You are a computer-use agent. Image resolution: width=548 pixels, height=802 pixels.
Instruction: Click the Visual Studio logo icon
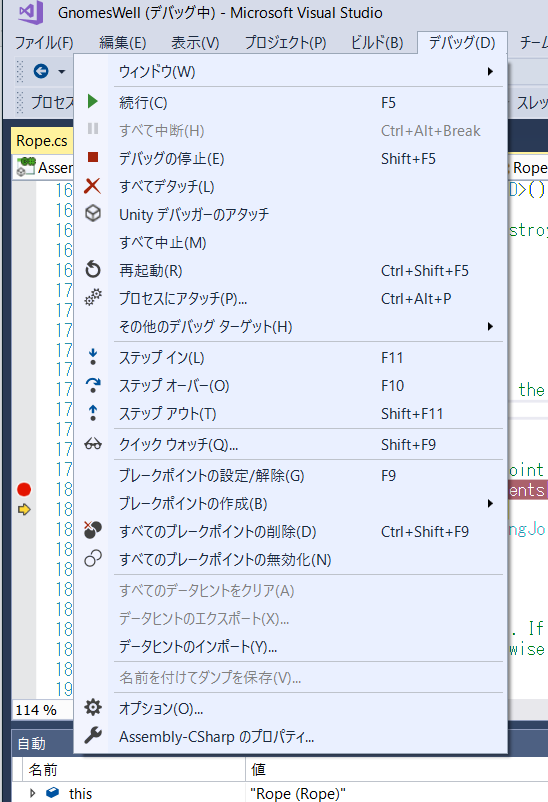click(x=31, y=12)
